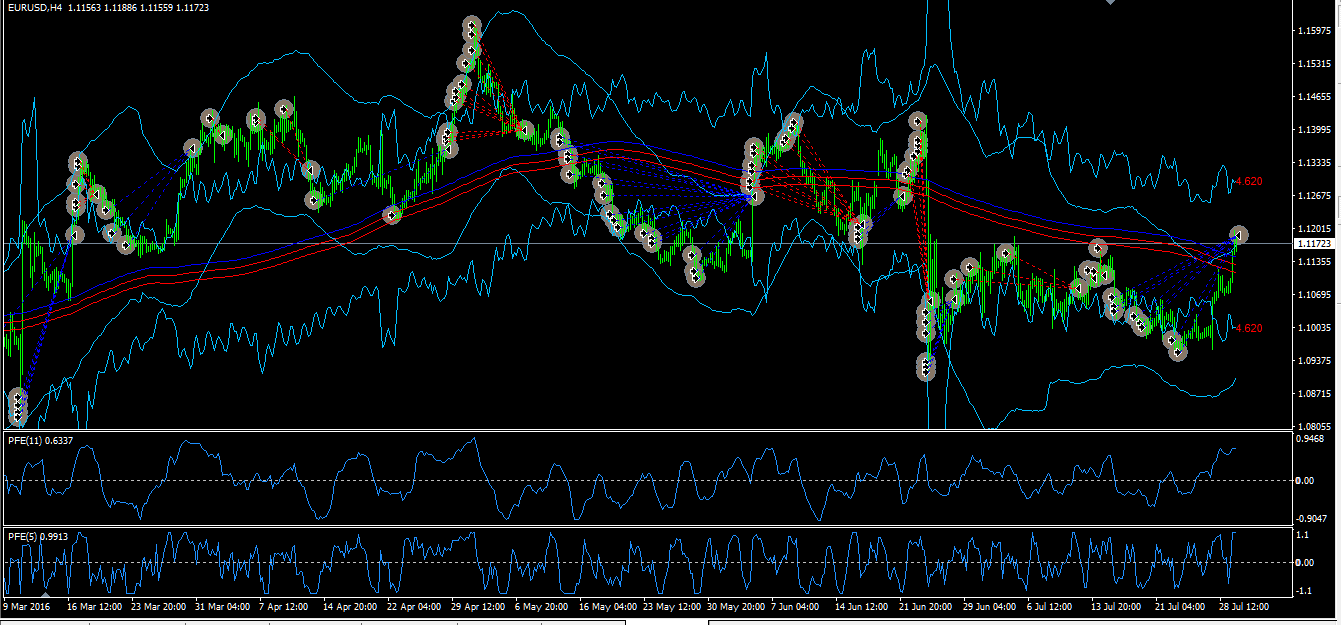
Task: Click PFE(11) scale value -0.9047
Action: tap(1312, 518)
